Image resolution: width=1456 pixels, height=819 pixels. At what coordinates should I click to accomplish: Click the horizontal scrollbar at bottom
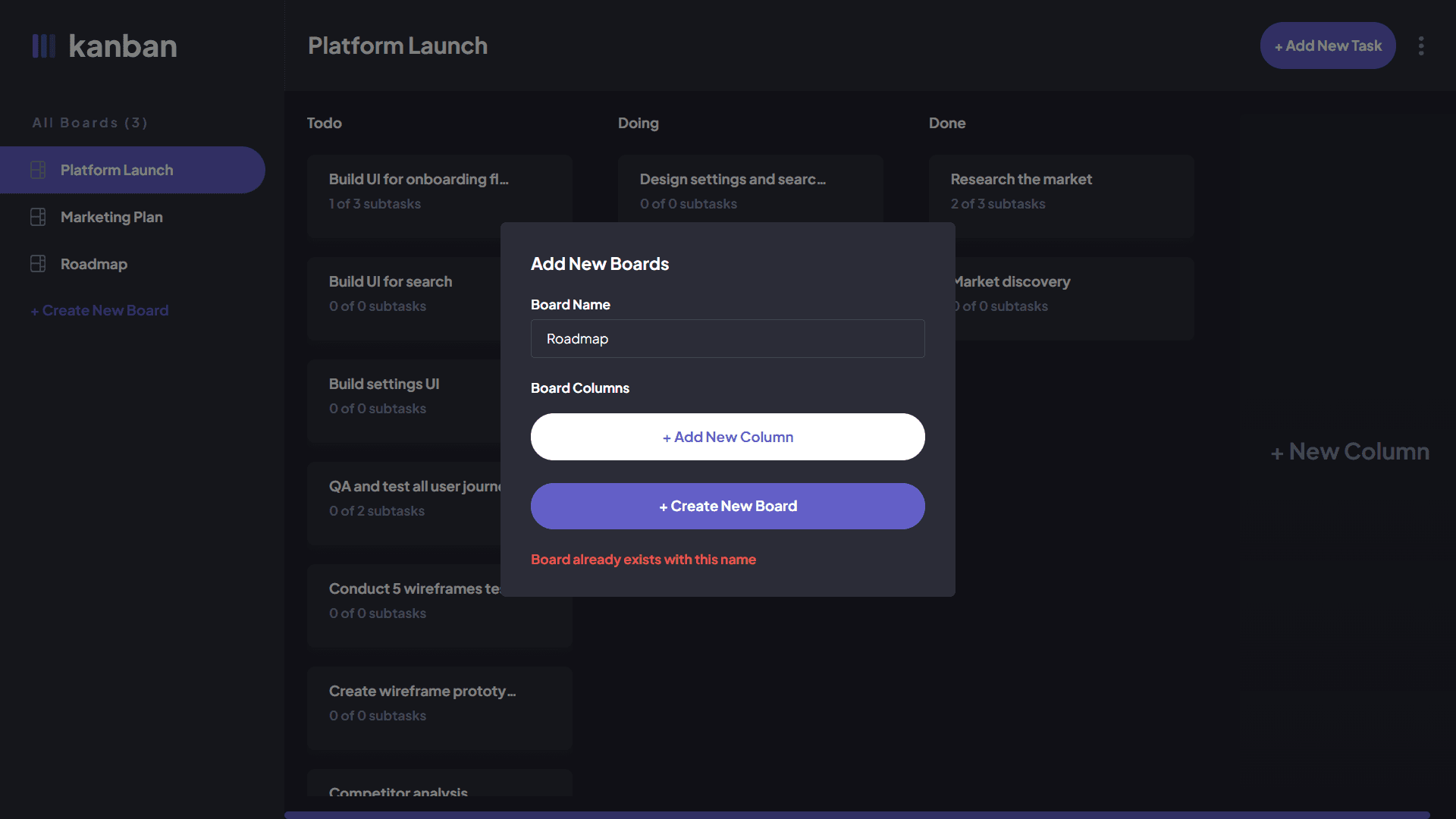[857, 815]
